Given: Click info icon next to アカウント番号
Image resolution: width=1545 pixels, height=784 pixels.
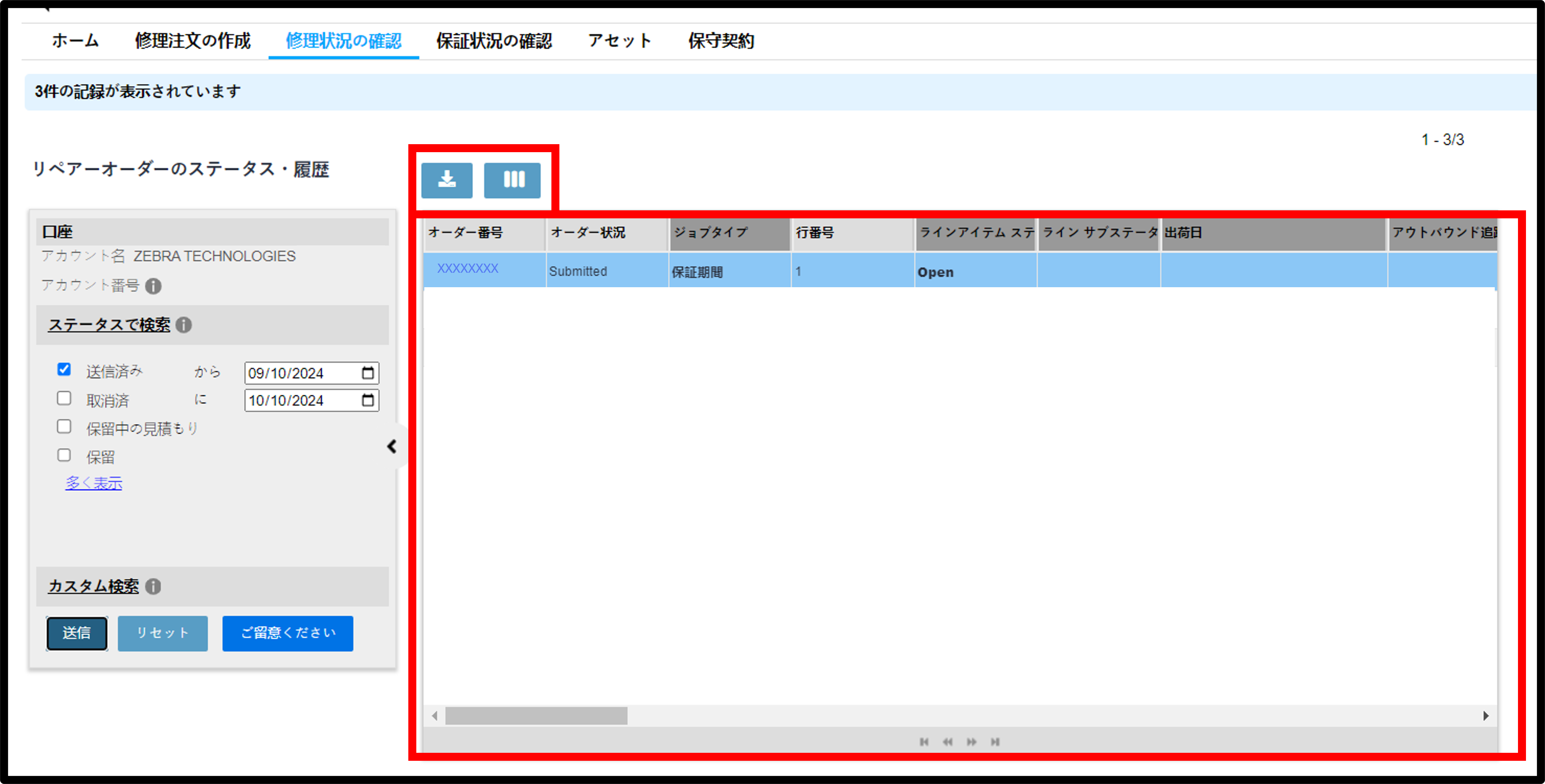Looking at the screenshot, I should tap(153, 286).
